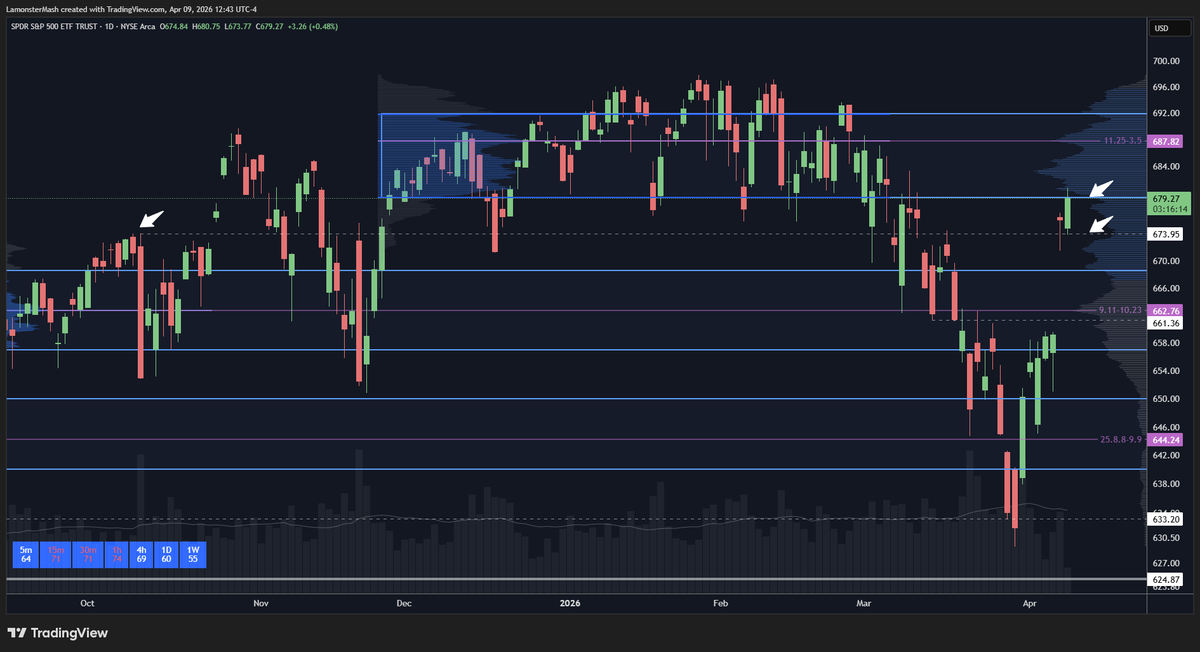Click the 9.11-10.23 line label
The image size is (1200, 652).
(1121, 311)
